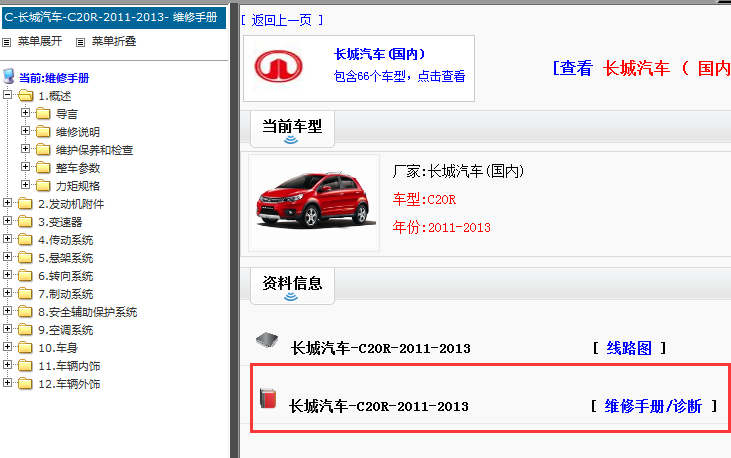Click the 整车参数 folder icon
Screen dimensions: 731x458
click(x=43, y=168)
